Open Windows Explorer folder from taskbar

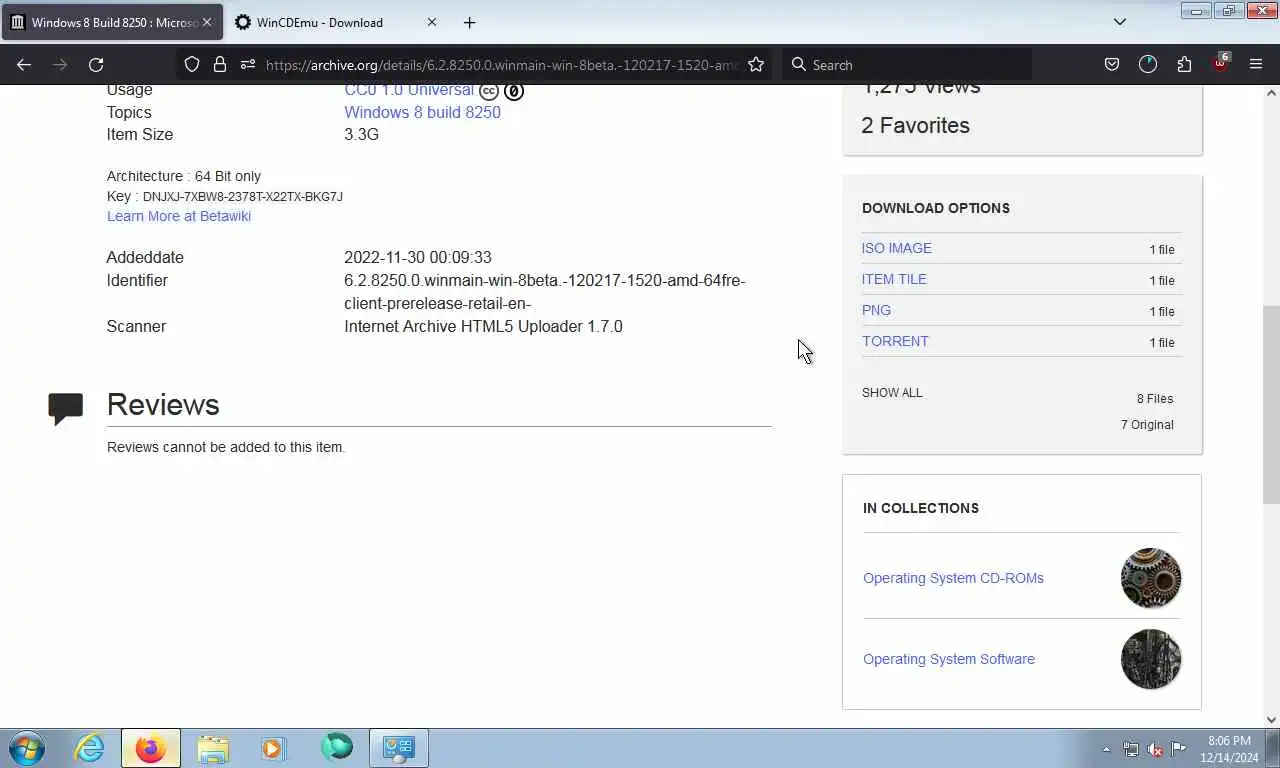(x=213, y=748)
